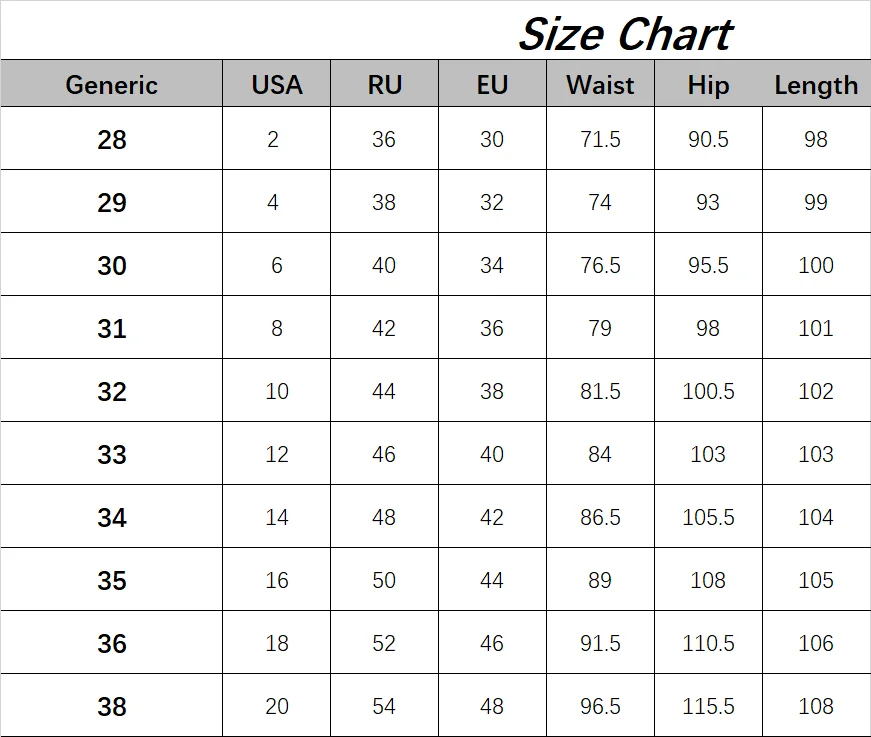
Task: Click USA size 12 cell
Action: click(276, 455)
